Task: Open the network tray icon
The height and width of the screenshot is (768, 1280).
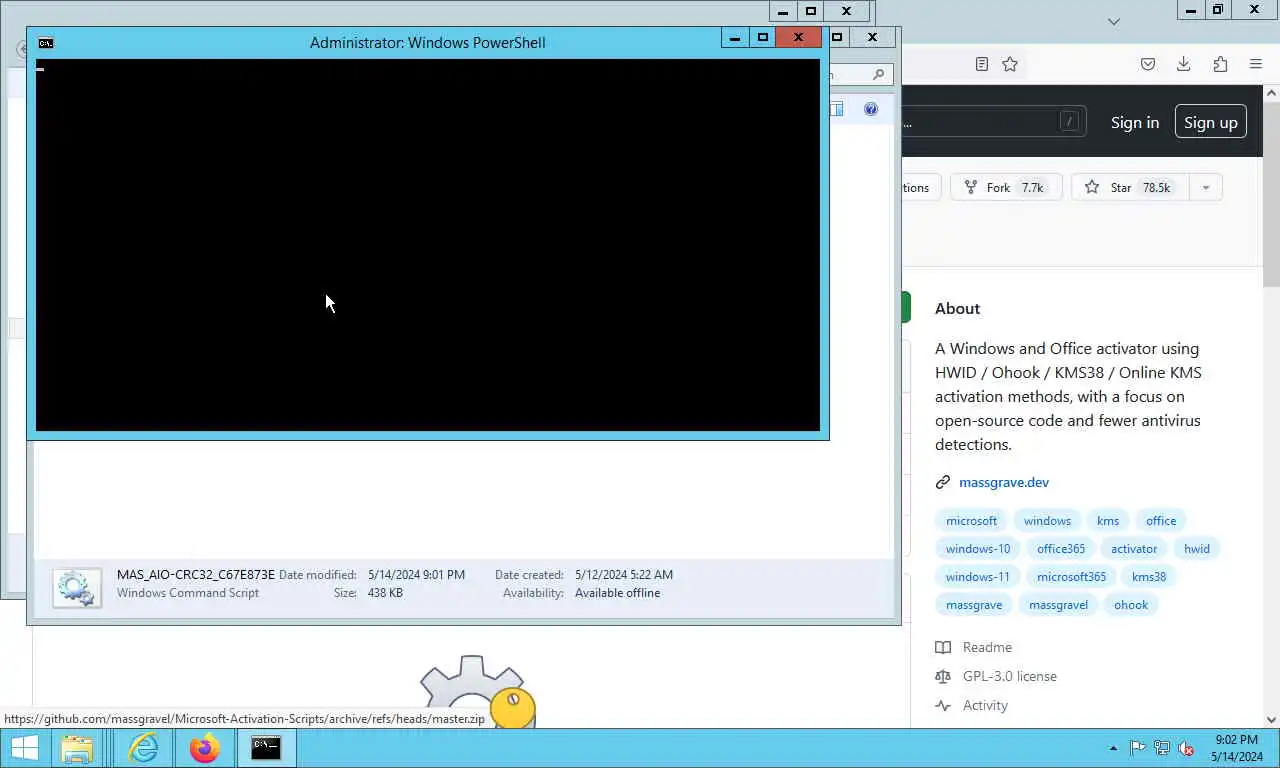Action: [1162, 748]
